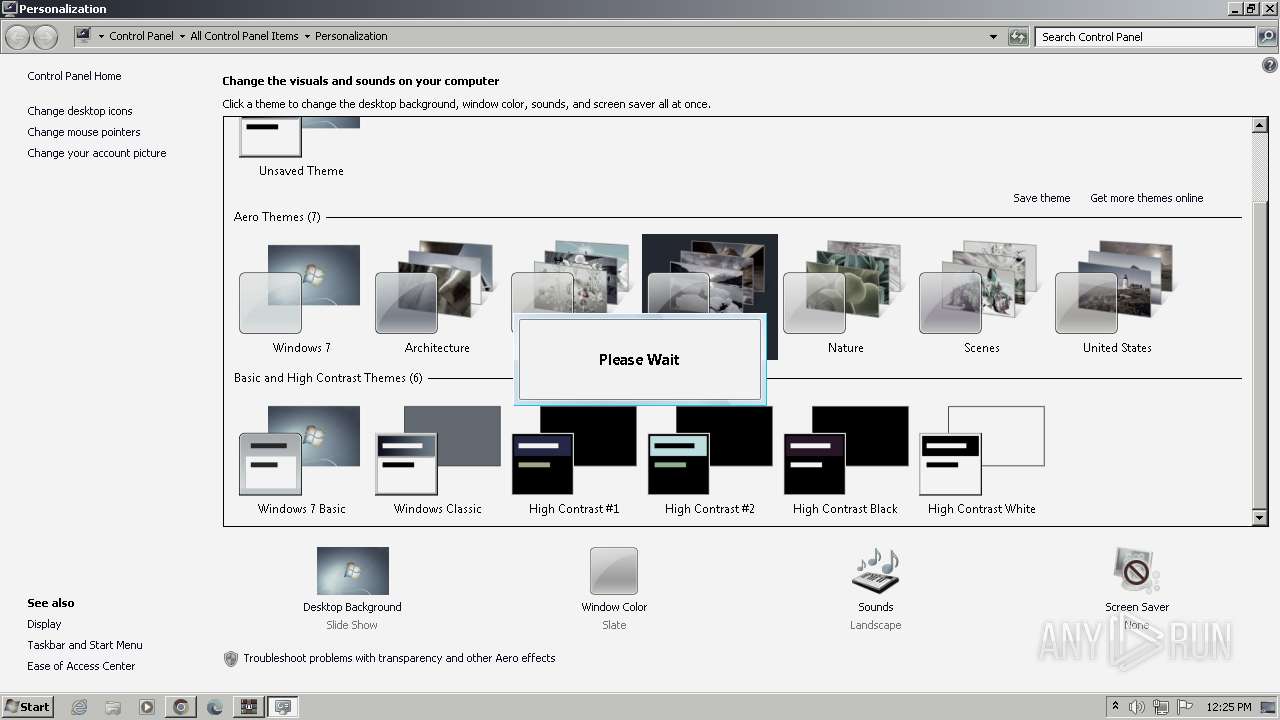Click the Show desktop button
The width and height of the screenshot is (1280, 720).
coord(1269,707)
